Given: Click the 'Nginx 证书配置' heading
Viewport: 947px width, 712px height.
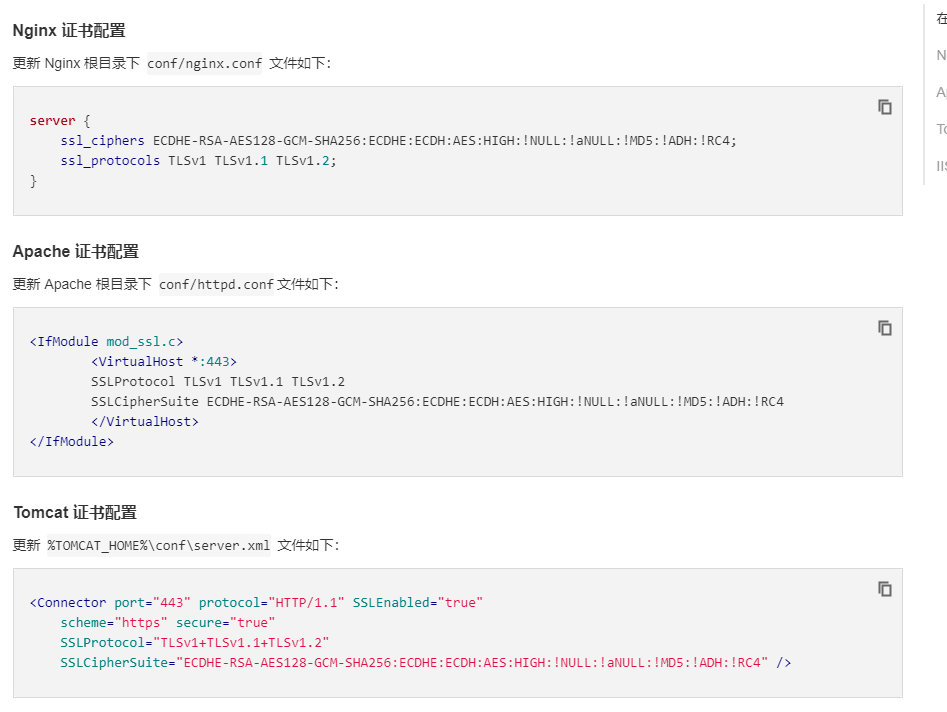Looking at the screenshot, I should 69,30.
